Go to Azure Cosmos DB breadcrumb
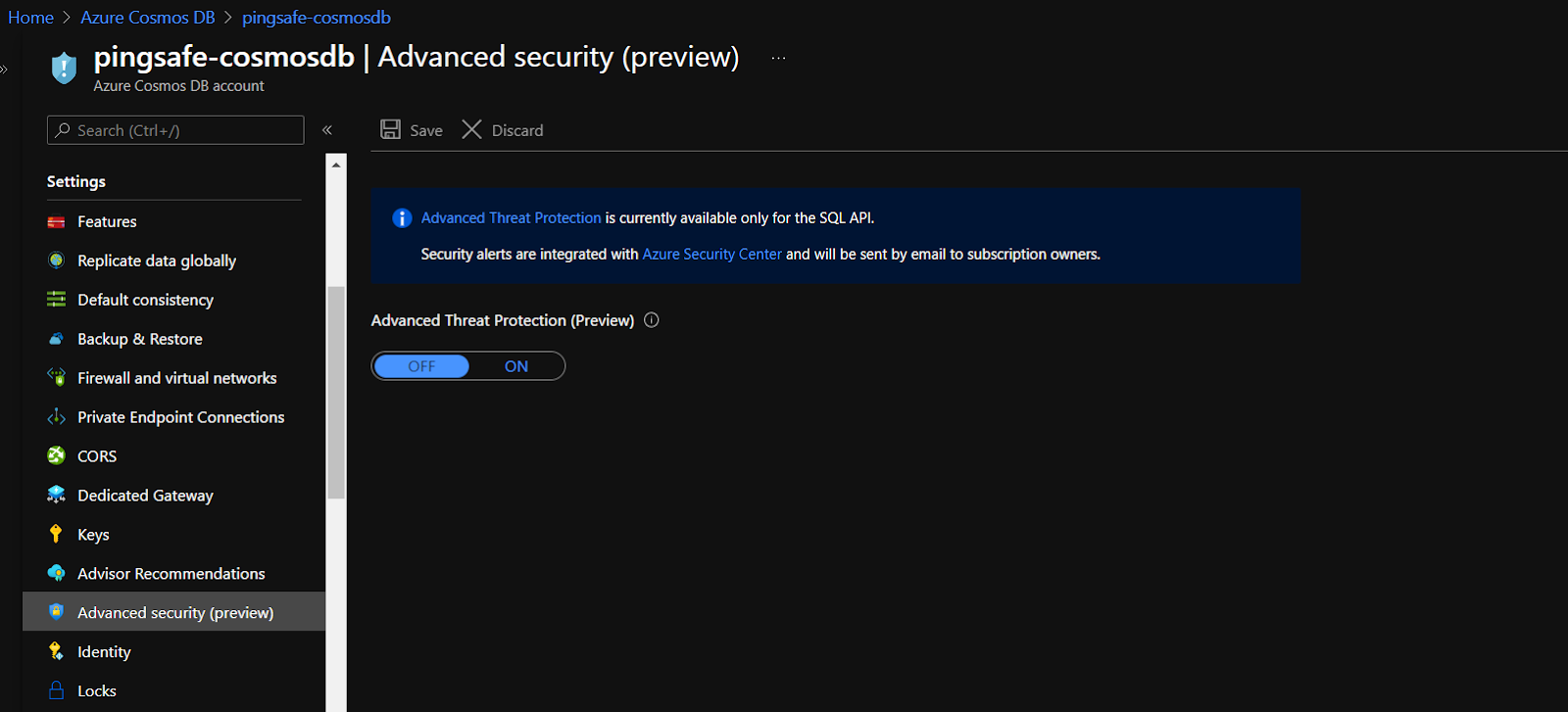Viewport: 1568px width, 712px height. 147,18
